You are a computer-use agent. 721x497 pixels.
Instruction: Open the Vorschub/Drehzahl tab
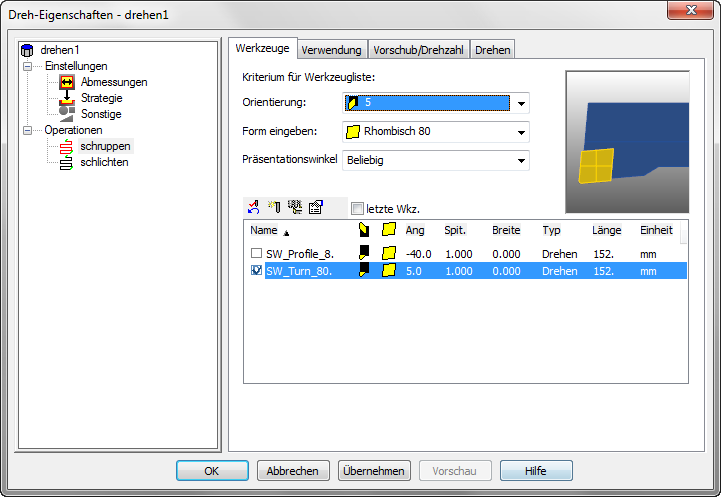click(418, 50)
